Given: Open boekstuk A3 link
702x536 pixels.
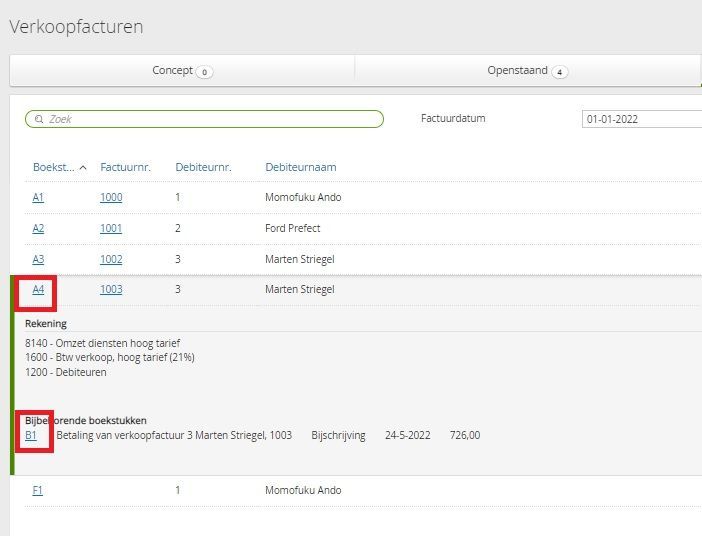Looking at the screenshot, I should coord(38,259).
